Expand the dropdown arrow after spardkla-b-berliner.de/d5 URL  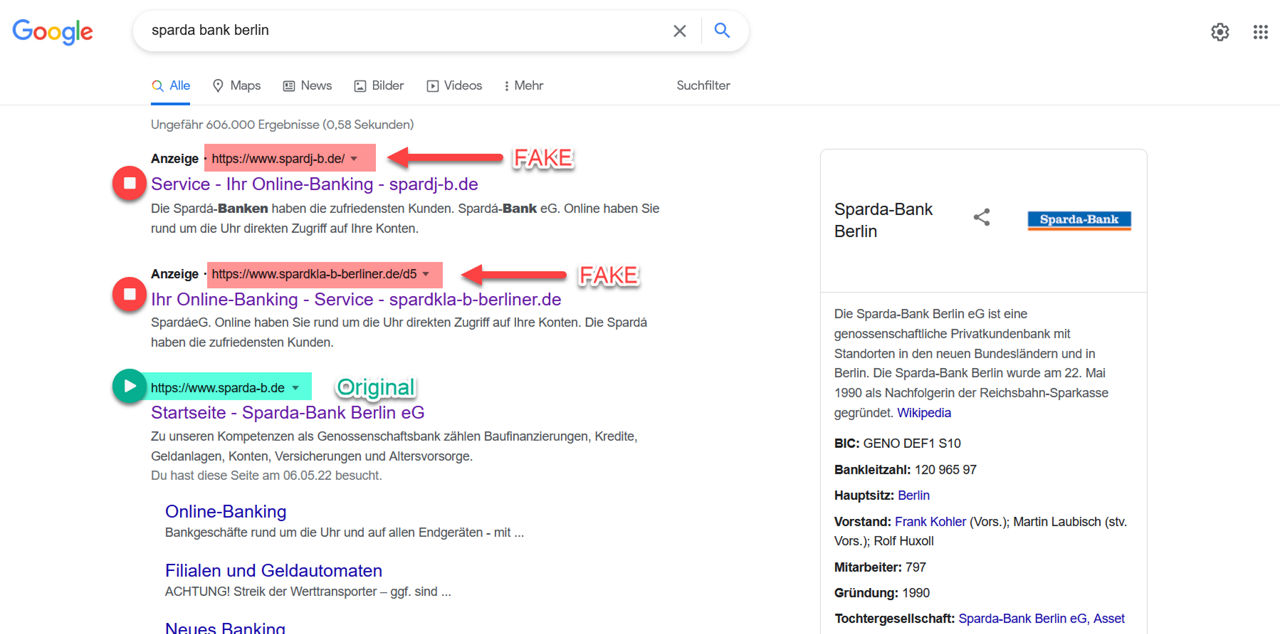point(426,274)
